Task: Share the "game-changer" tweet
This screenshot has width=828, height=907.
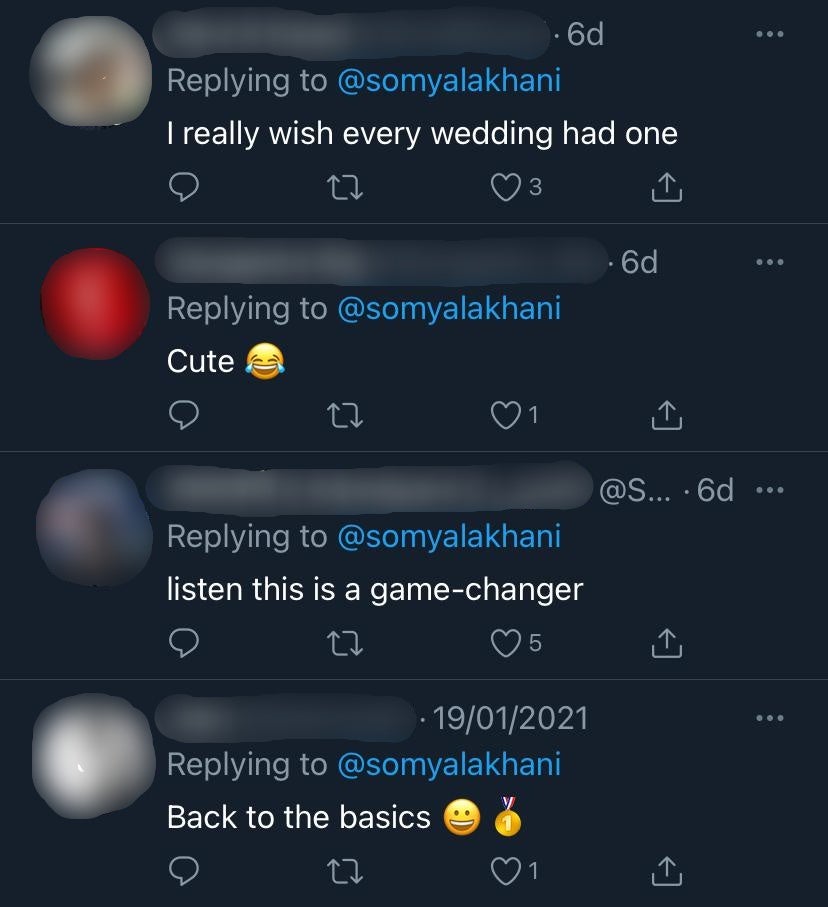Action: pyautogui.click(x=666, y=644)
